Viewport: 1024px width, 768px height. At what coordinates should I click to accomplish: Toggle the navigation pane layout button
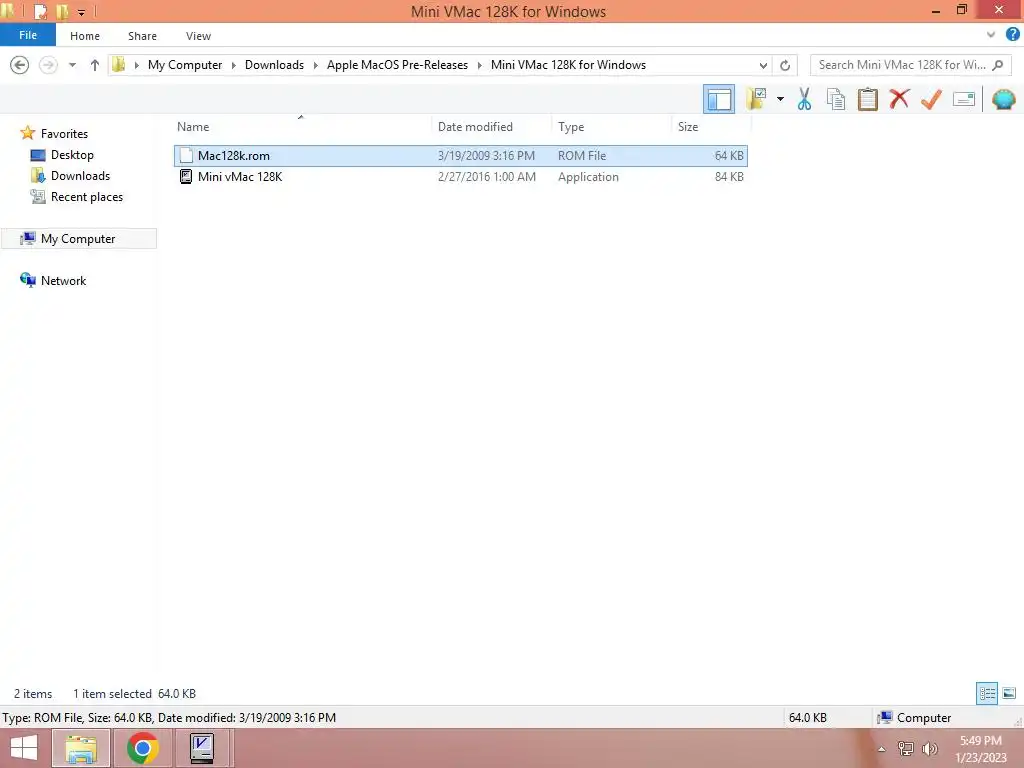click(719, 99)
